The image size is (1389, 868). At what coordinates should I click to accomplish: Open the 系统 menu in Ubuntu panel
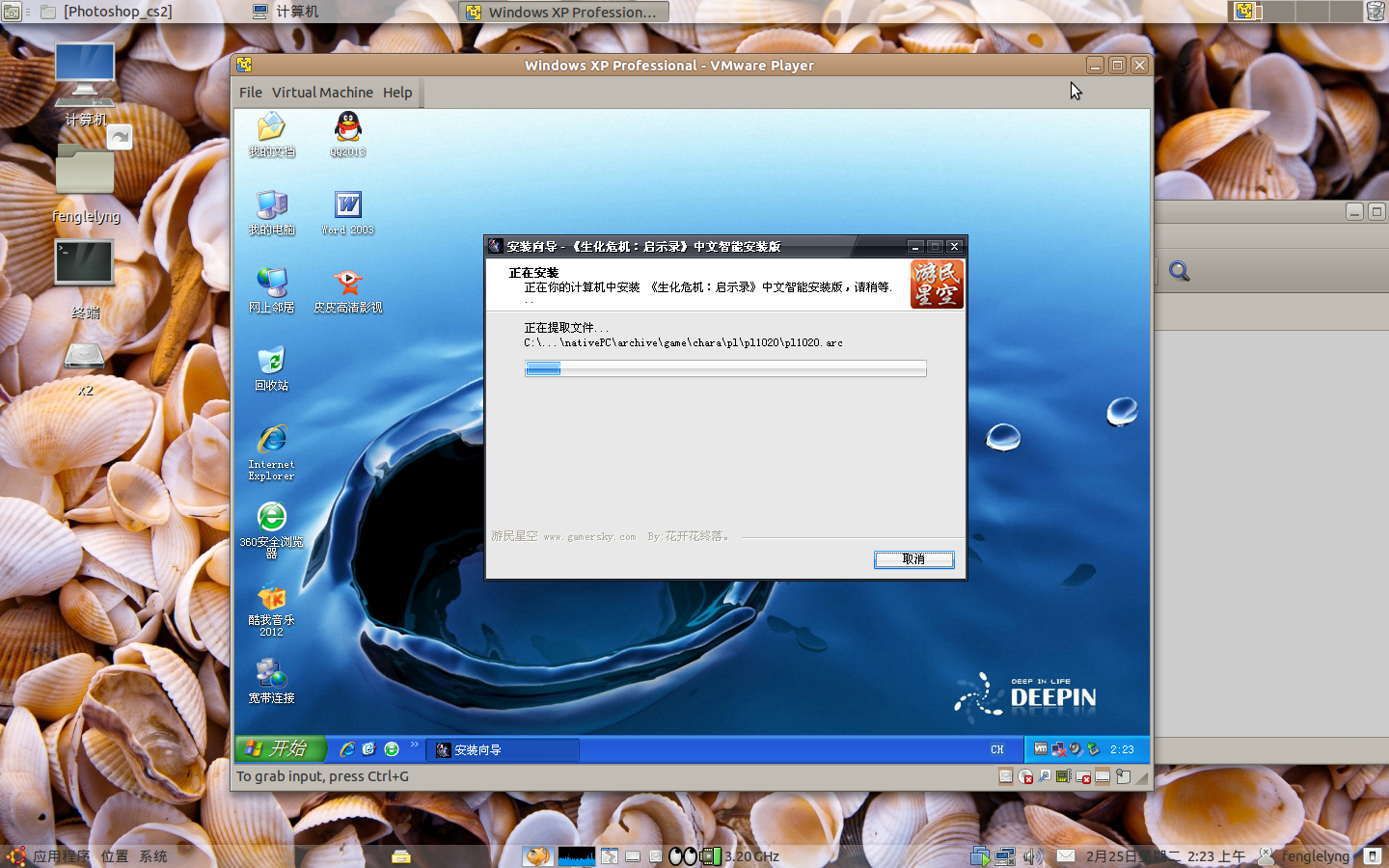pos(153,856)
